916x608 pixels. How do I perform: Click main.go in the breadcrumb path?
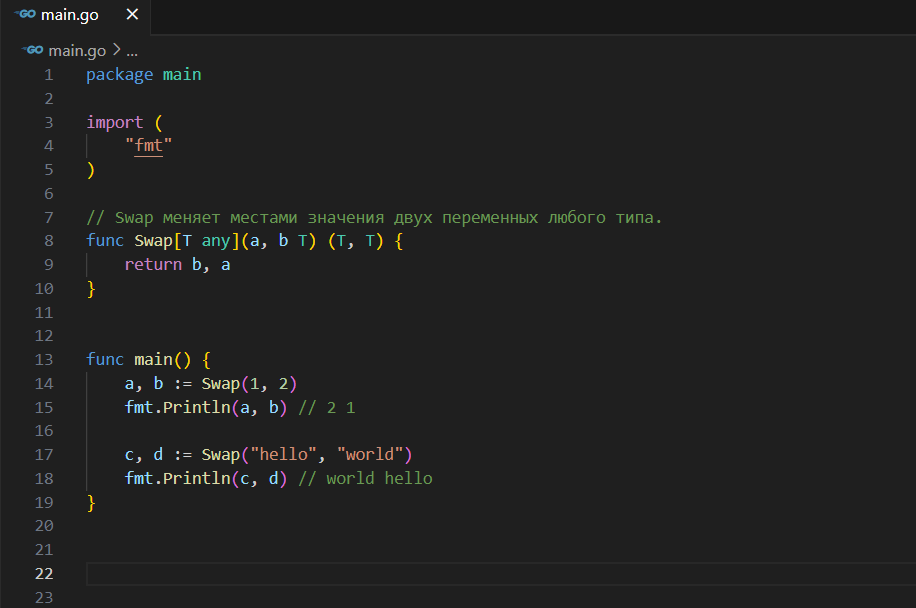pos(77,51)
